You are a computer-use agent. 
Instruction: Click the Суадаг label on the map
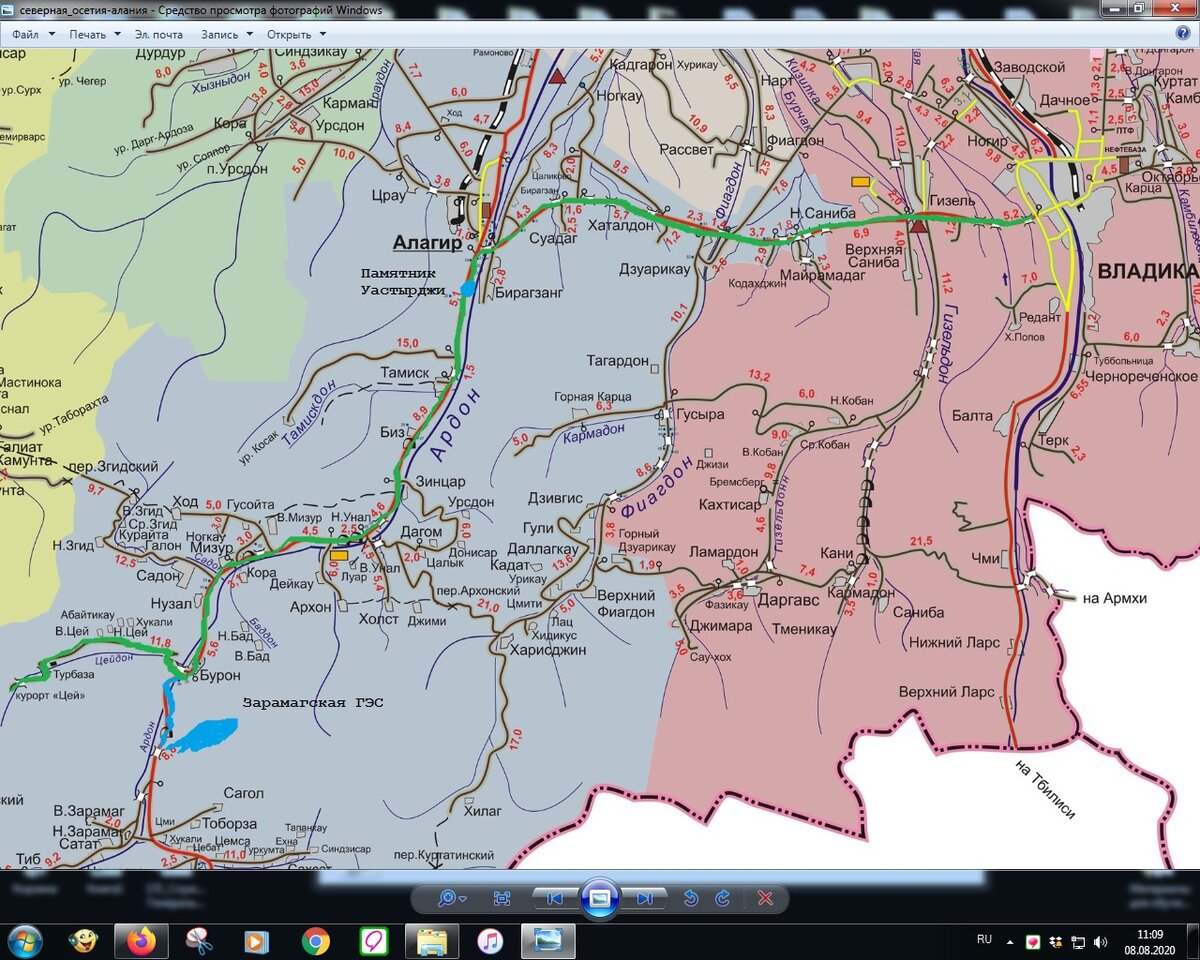(x=553, y=238)
